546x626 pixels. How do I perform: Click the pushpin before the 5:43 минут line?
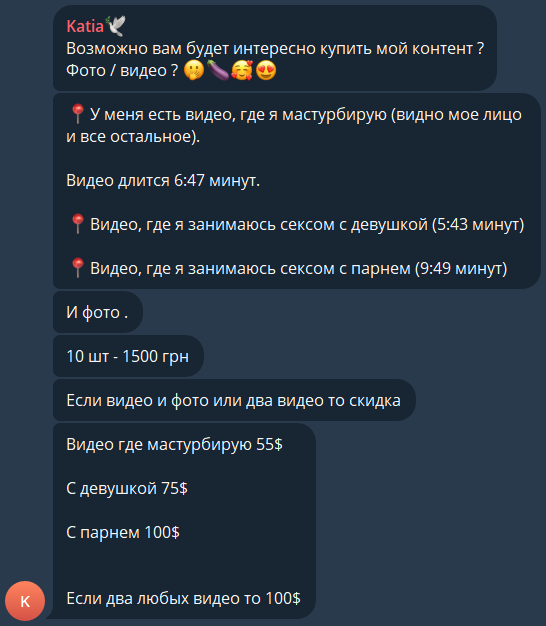click(77, 224)
